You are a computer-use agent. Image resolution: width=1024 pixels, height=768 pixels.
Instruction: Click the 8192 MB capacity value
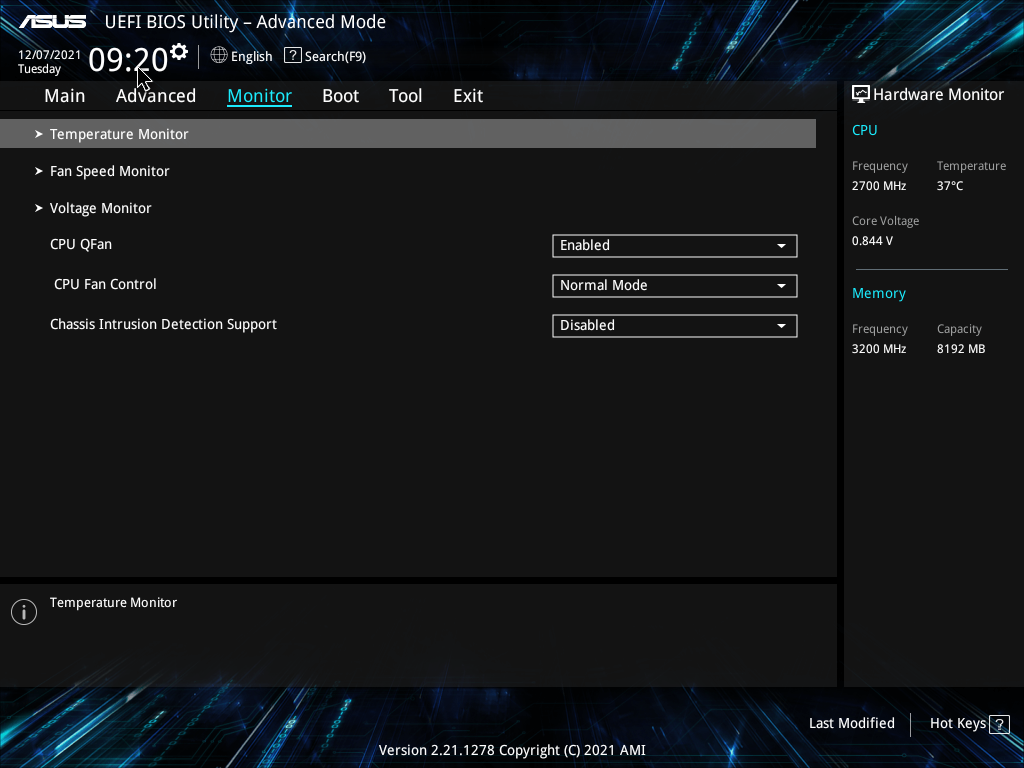click(961, 349)
